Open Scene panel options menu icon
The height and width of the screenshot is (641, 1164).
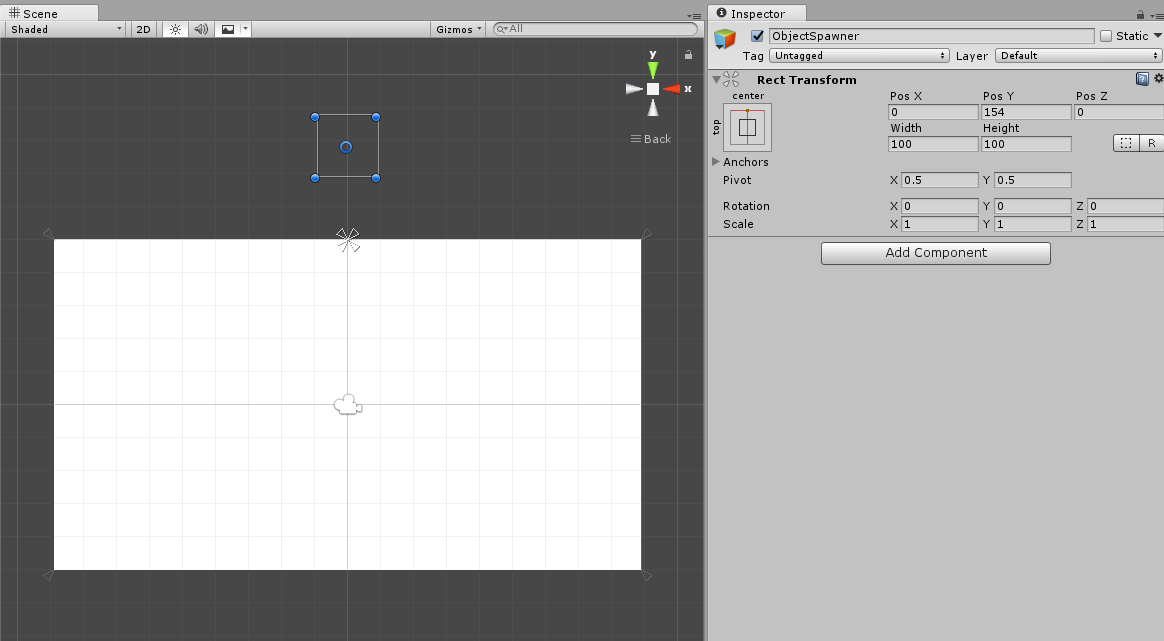click(693, 16)
